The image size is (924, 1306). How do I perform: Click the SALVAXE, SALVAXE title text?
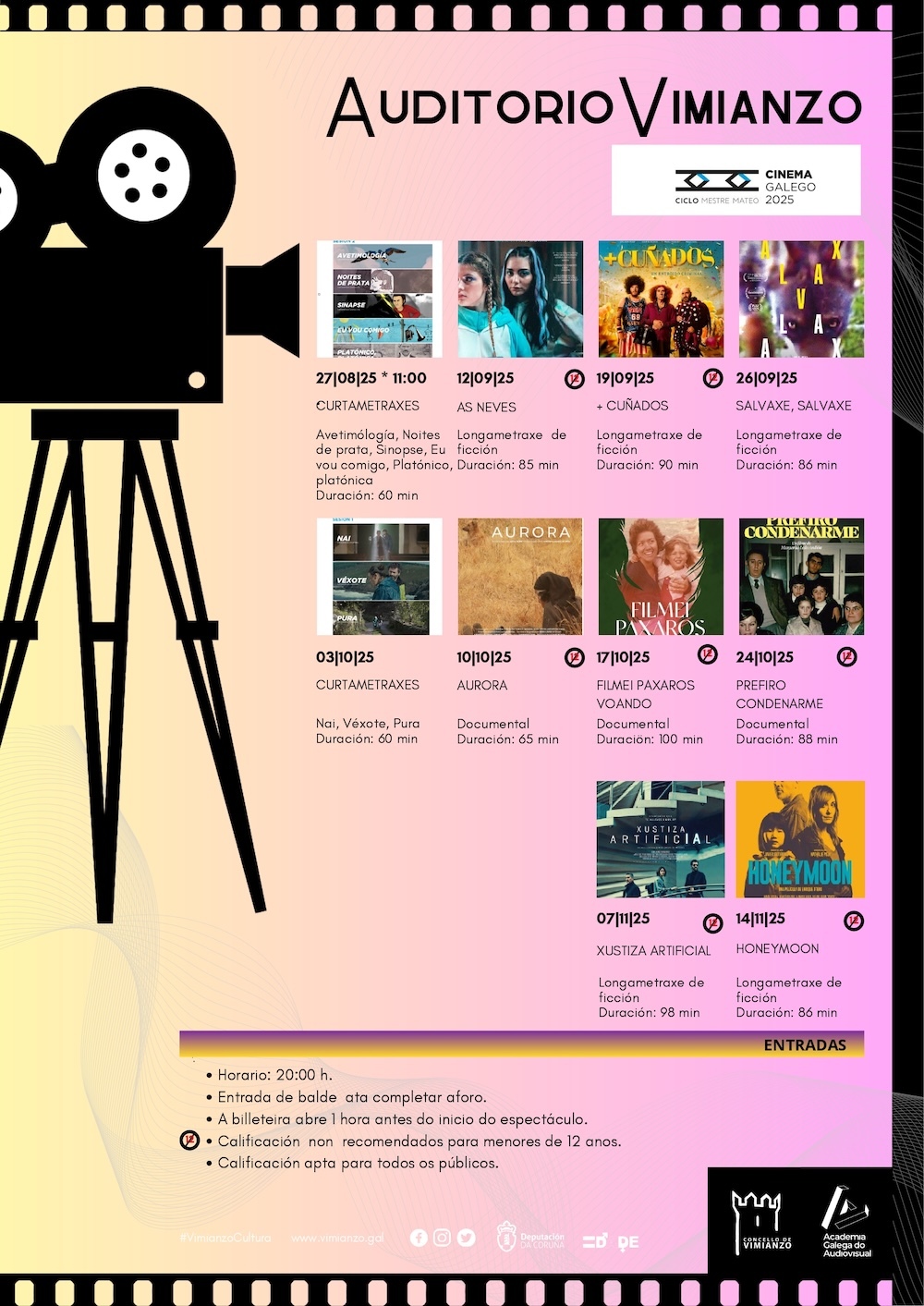click(x=794, y=406)
